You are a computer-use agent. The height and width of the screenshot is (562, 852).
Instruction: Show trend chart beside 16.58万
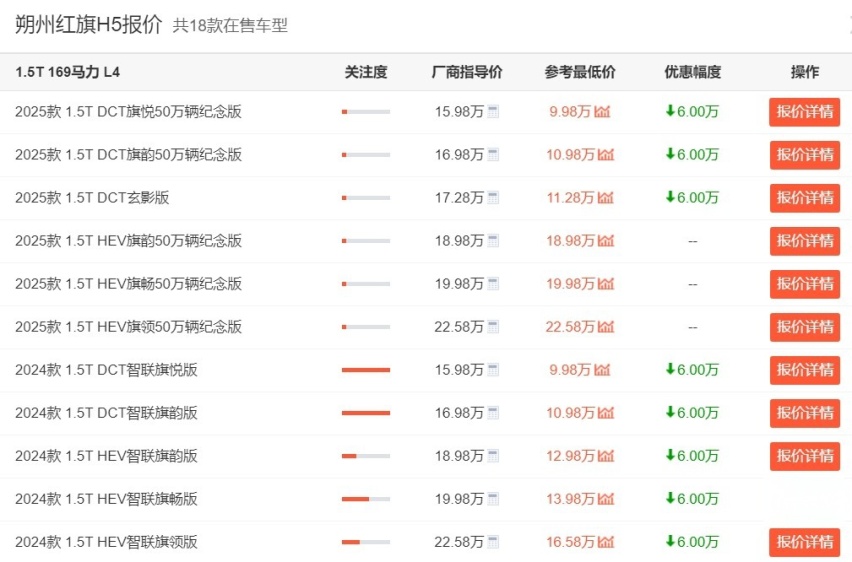click(606, 542)
